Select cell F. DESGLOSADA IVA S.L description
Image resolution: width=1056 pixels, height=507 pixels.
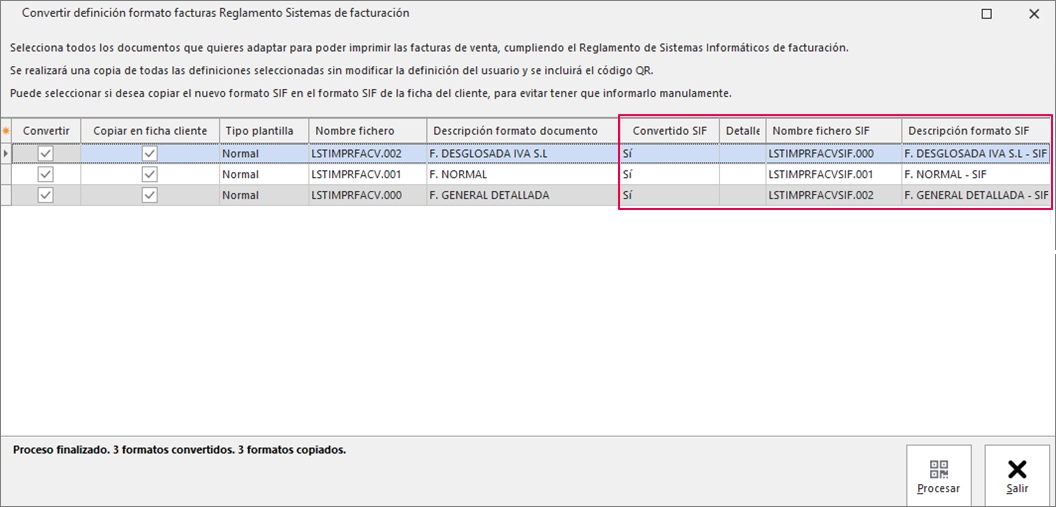(523, 154)
